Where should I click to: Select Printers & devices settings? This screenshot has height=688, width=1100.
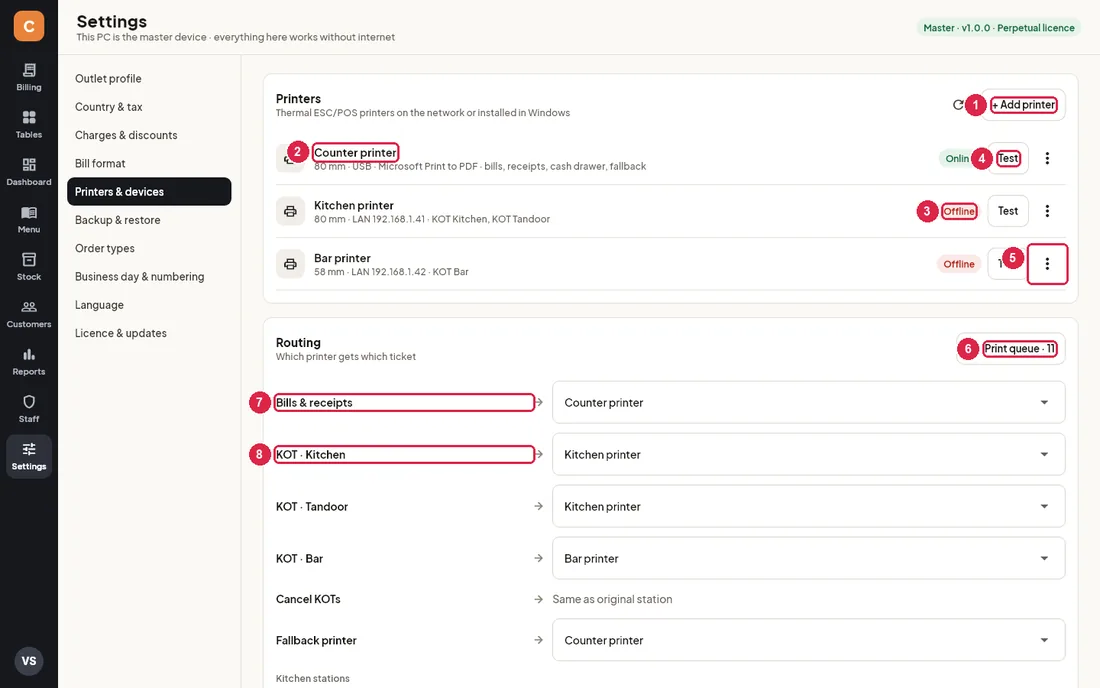point(149,191)
